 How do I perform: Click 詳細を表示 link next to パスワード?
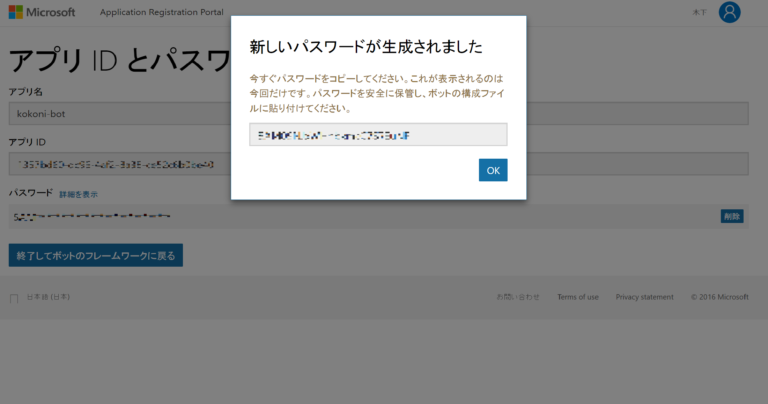[78, 194]
